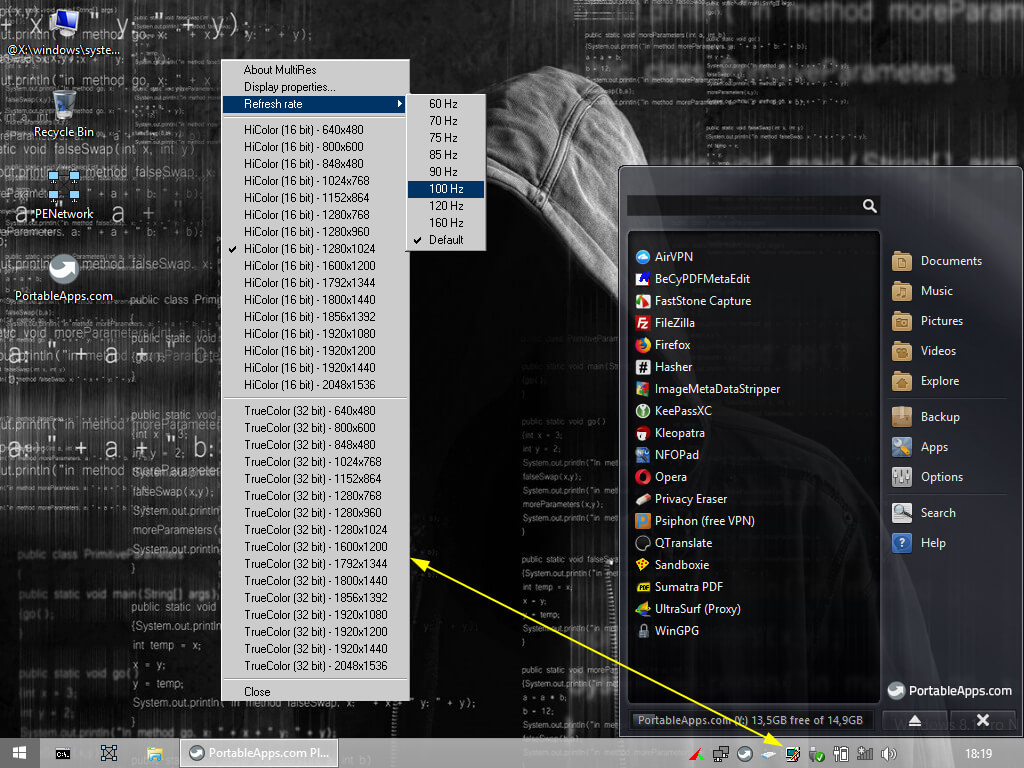Start Privacy Eraser
The image size is (1024, 768).
(681, 499)
